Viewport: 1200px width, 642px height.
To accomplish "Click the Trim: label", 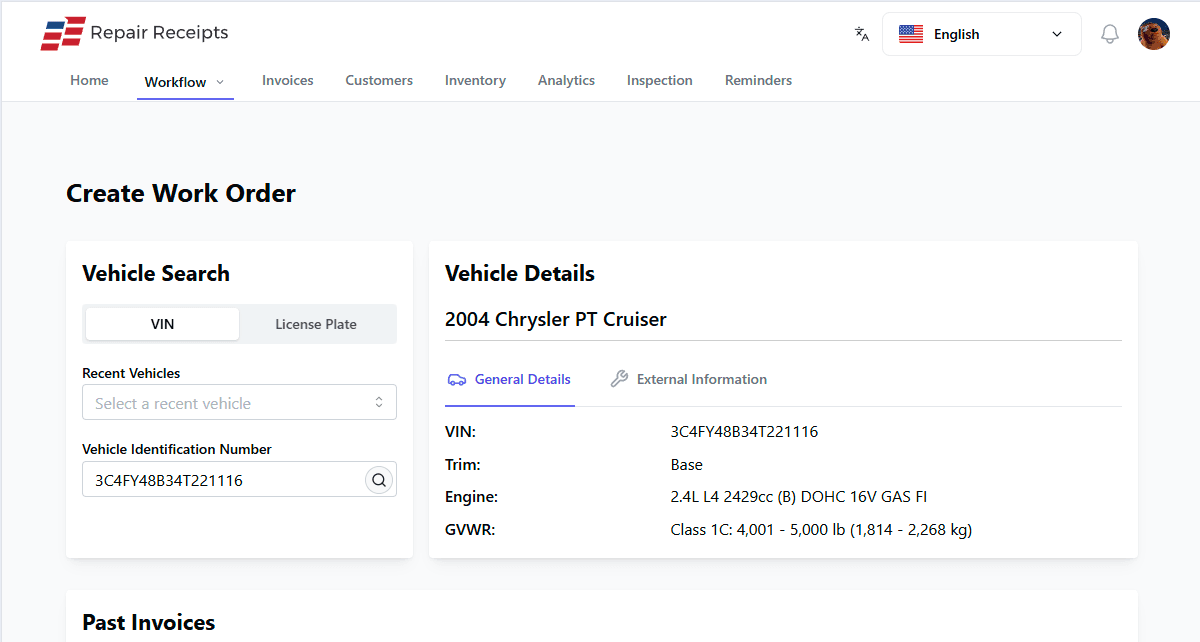I will (463, 465).
